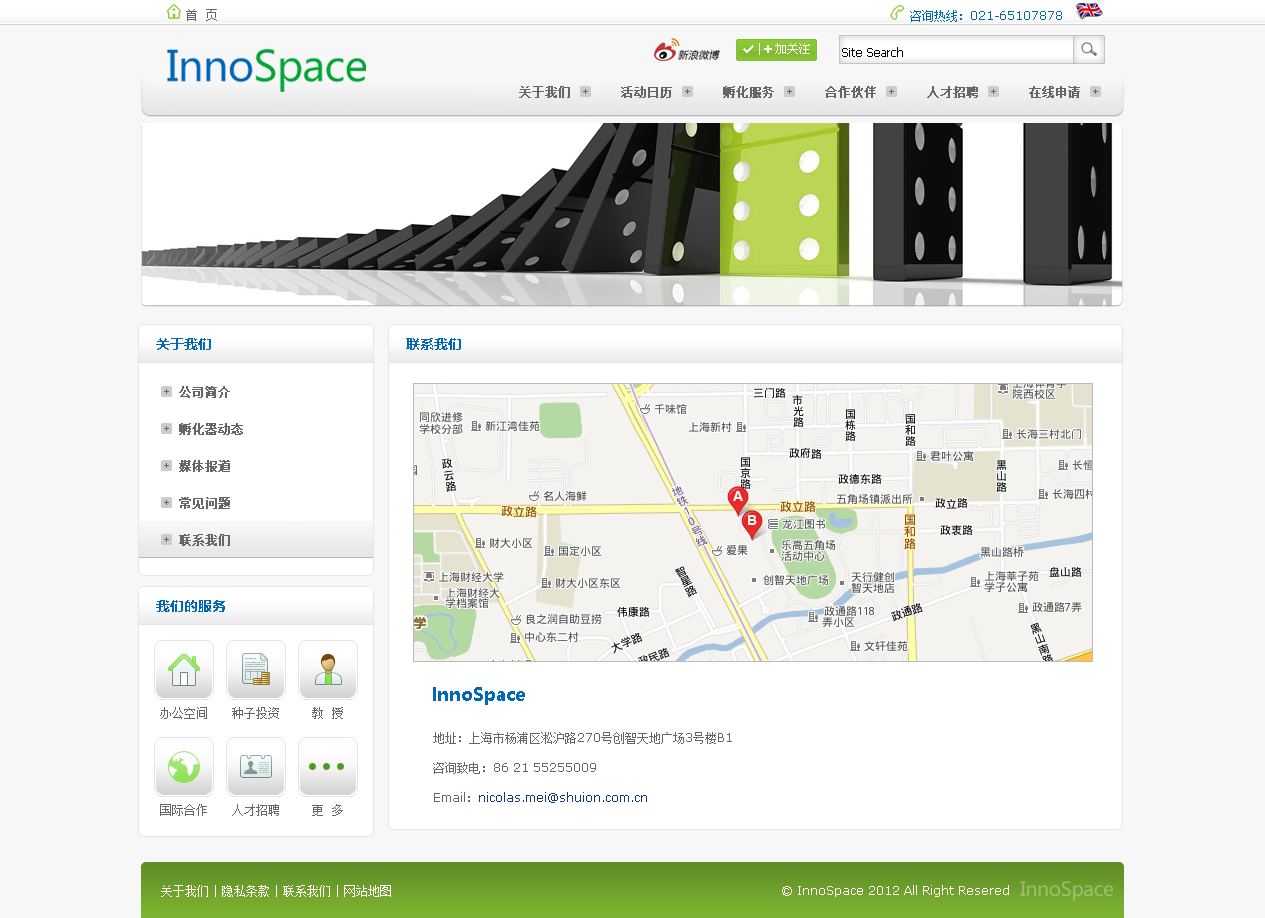Click the 更多 three-dots icon
This screenshot has height=918, width=1265.
(x=328, y=767)
